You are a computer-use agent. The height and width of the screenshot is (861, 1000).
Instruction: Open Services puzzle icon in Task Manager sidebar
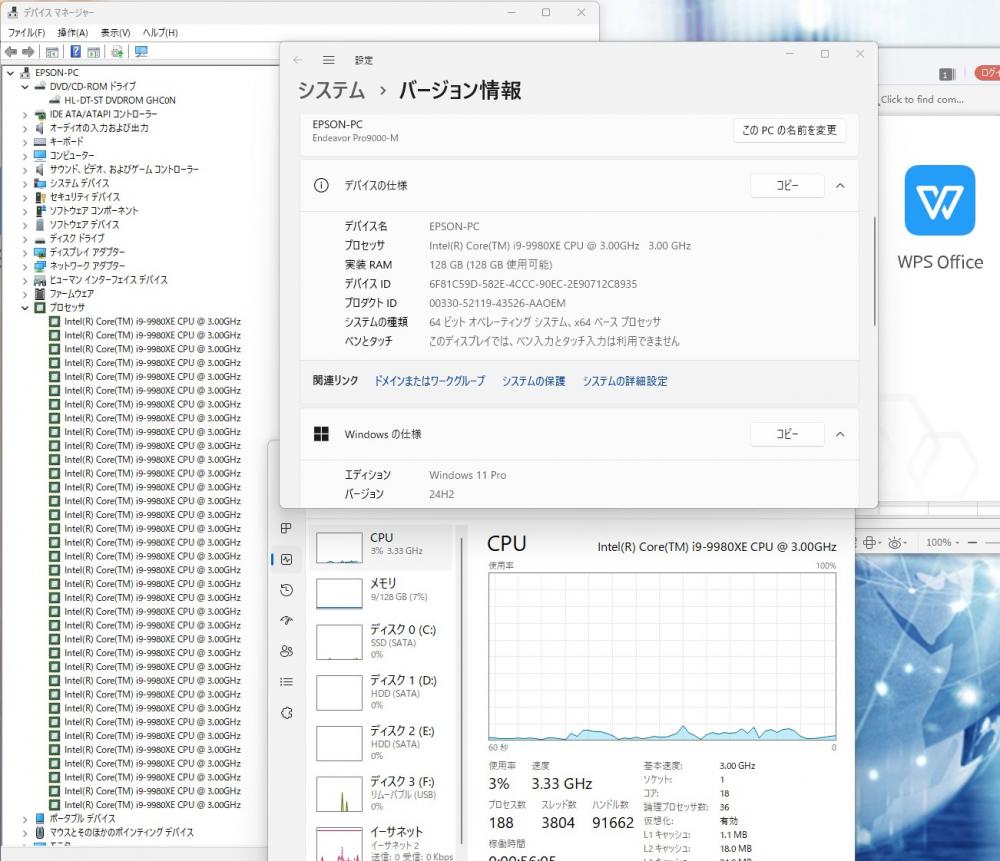click(x=286, y=712)
